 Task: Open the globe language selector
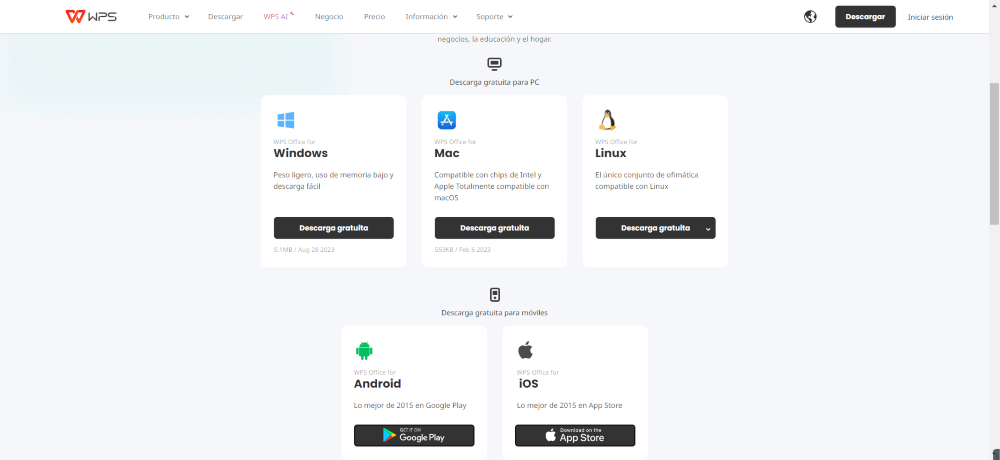click(x=811, y=17)
